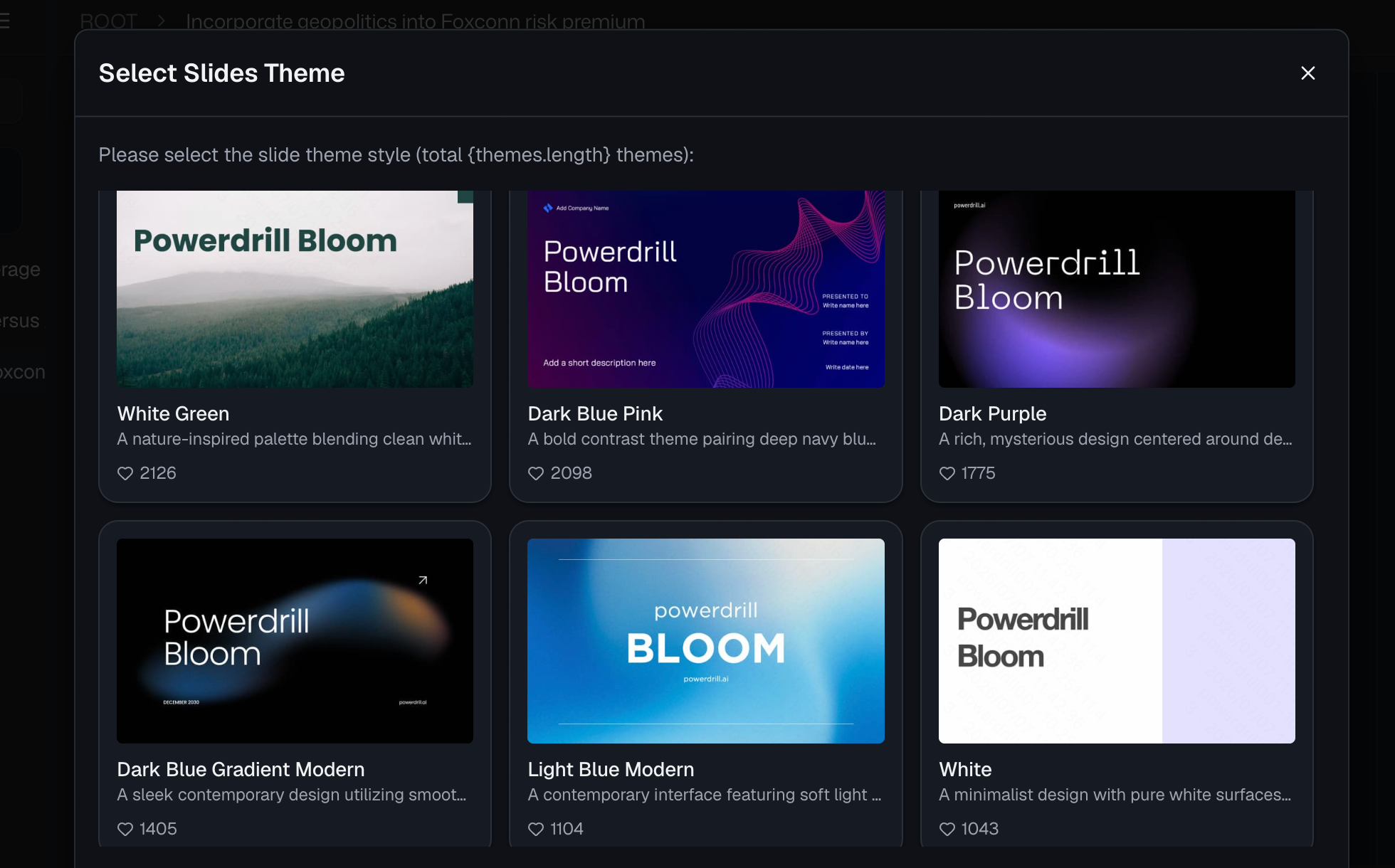Click the sleek contemporary design description
Viewport: 1395px width, 868px height.
(x=292, y=795)
